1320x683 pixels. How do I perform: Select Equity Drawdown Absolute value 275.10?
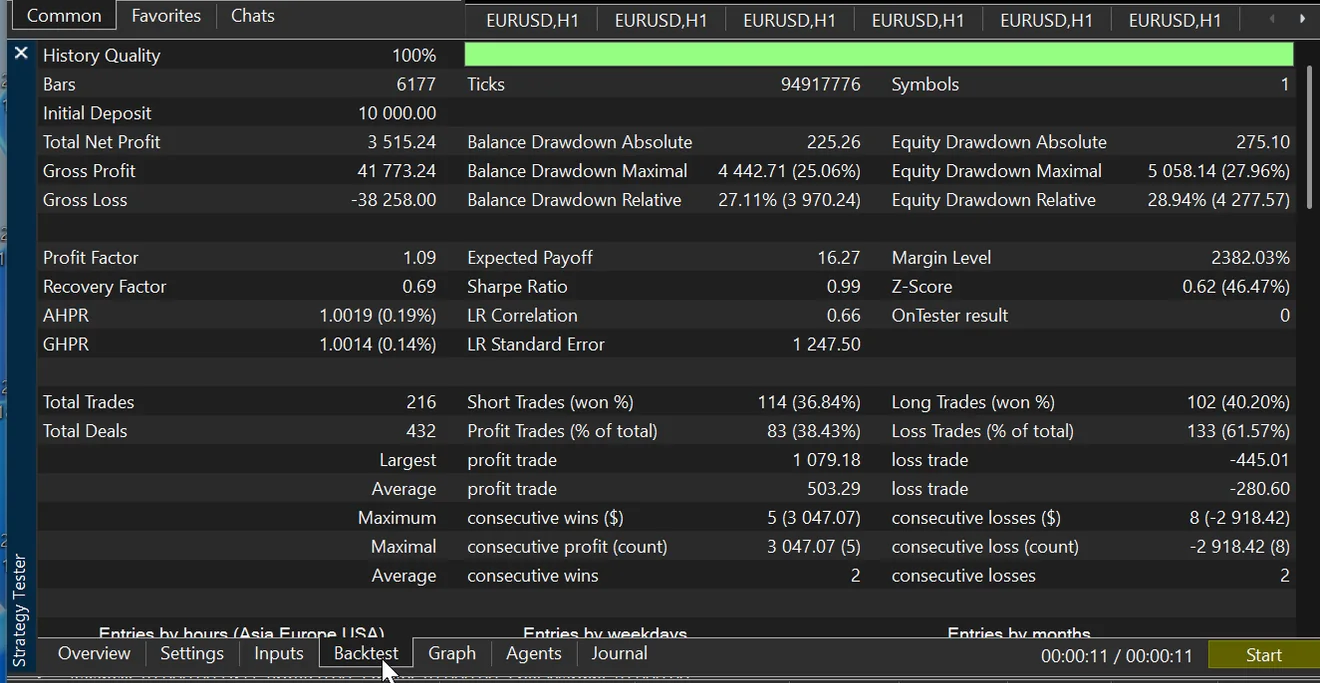(x=1263, y=142)
